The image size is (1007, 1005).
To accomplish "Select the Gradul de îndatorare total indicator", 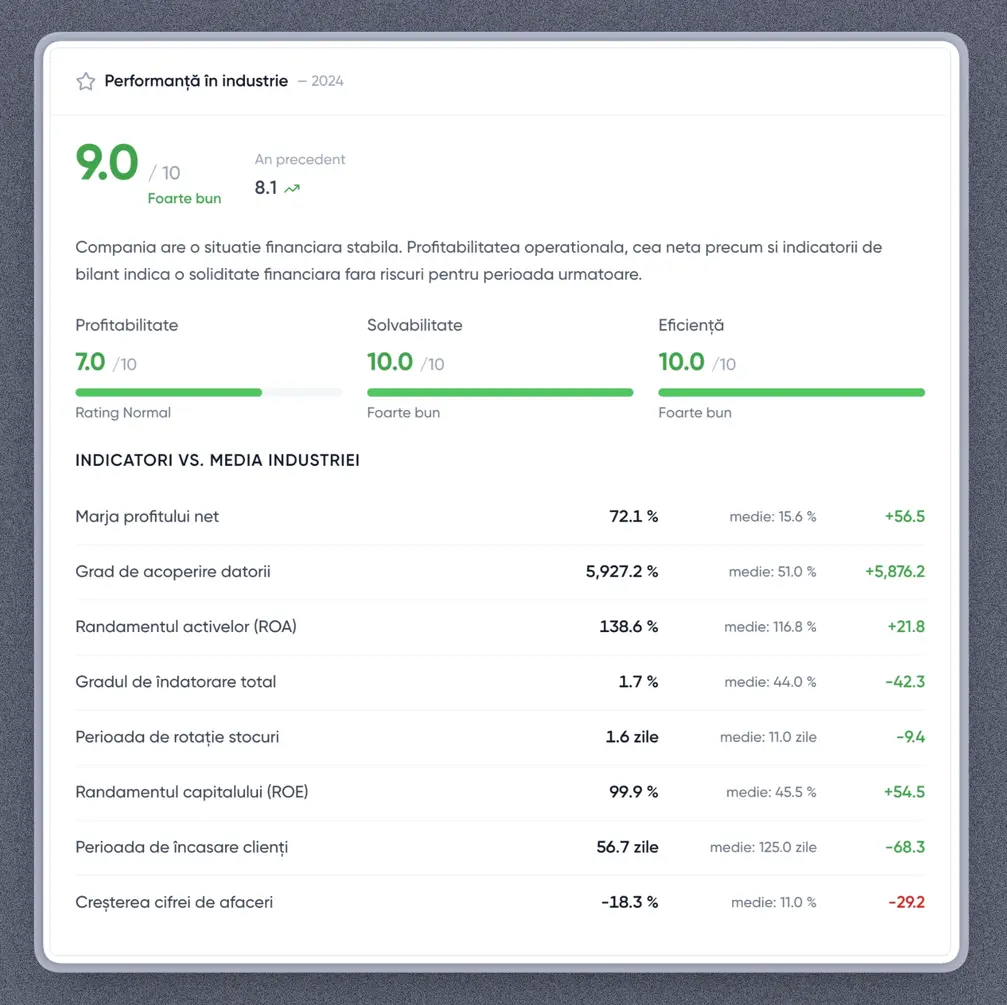I will (x=176, y=682).
